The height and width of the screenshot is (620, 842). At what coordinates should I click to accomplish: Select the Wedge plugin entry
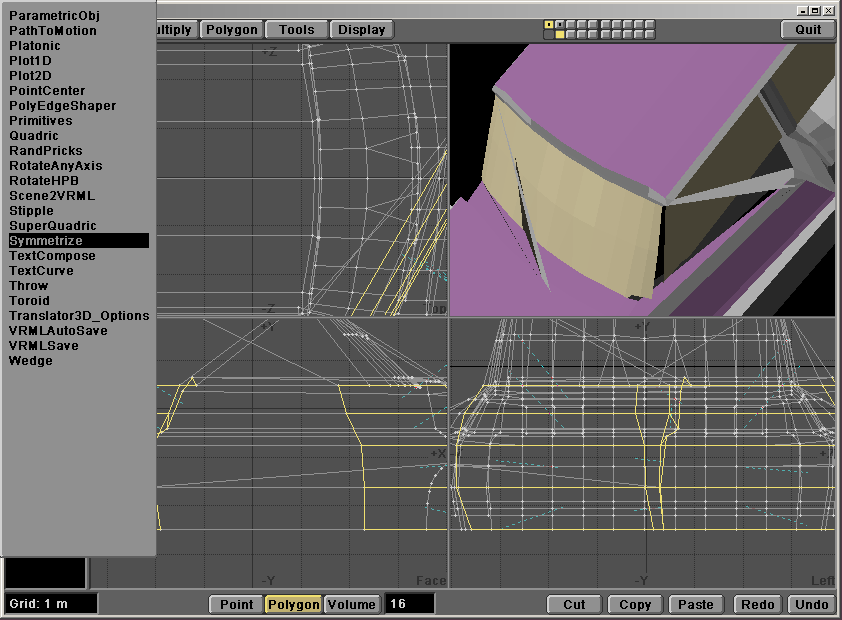(31, 361)
